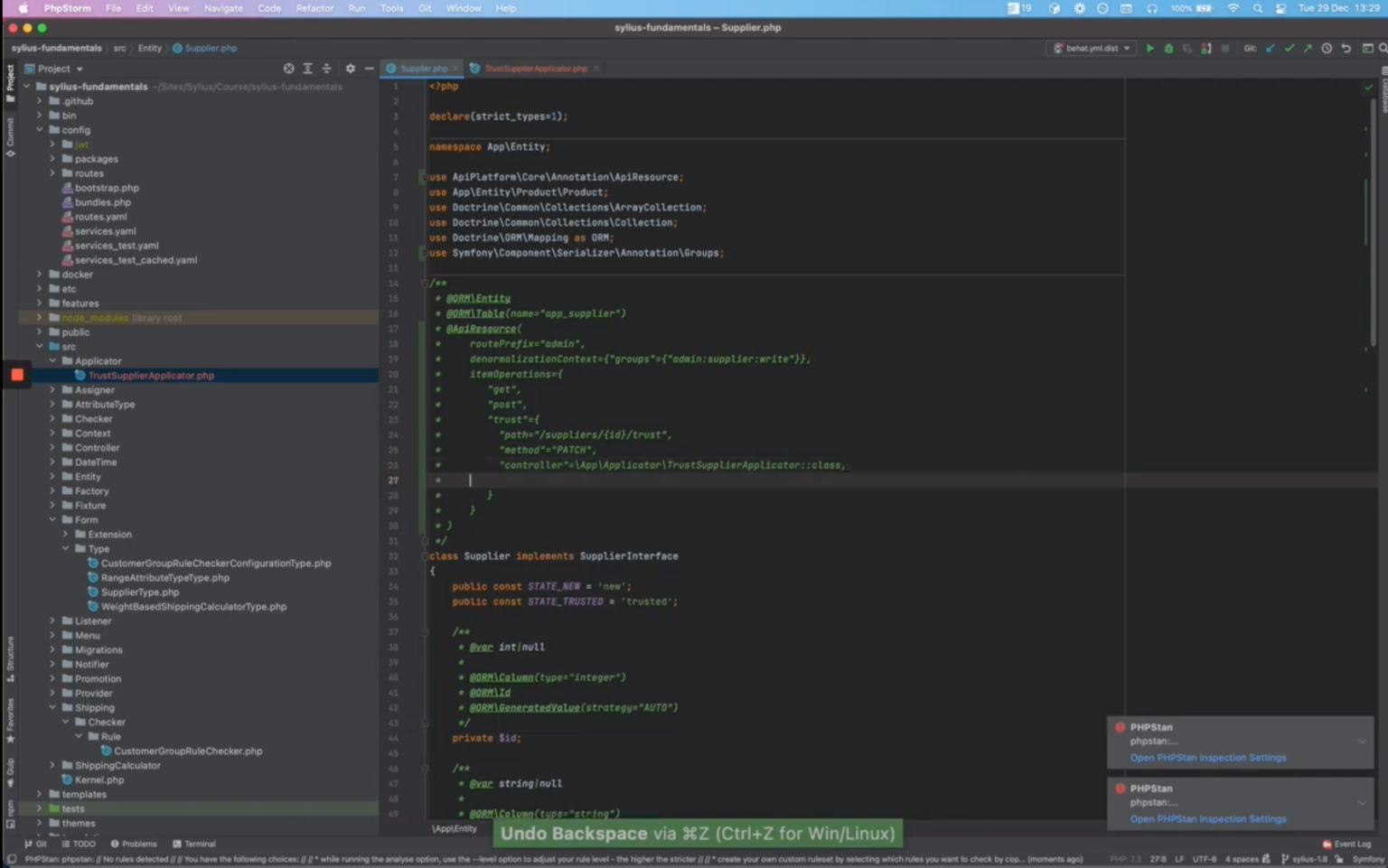Collapse all in Project panel
Viewport: 1388px width, 868px height.
click(326, 69)
